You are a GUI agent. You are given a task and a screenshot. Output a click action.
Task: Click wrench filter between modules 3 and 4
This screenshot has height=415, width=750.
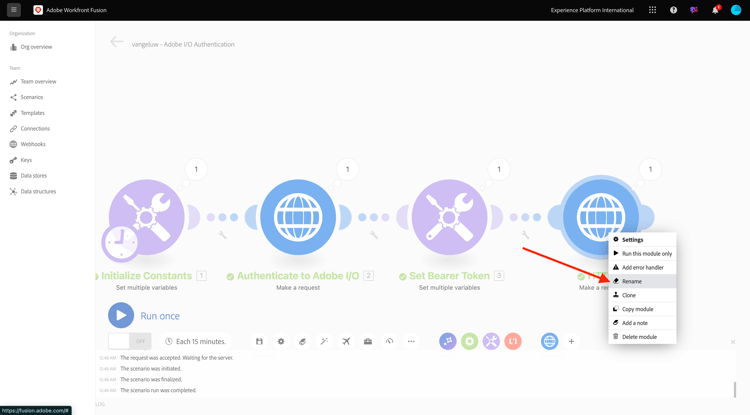(x=525, y=235)
